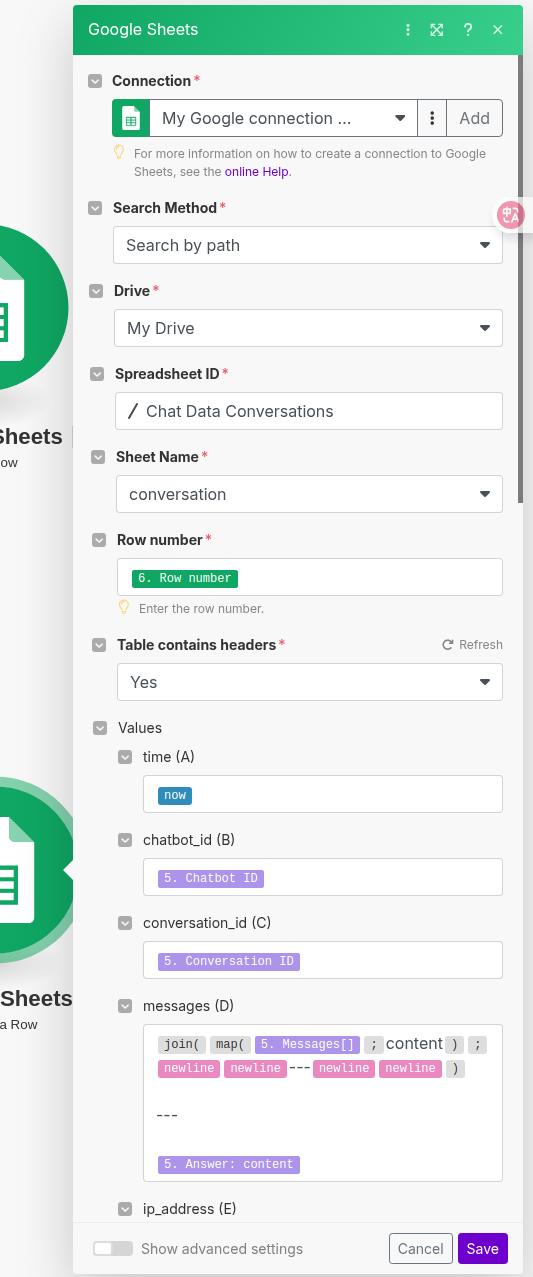This screenshot has height=1277, width=533.
Task: Toggle the map checkbox for Row number
Action: coord(99,540)
